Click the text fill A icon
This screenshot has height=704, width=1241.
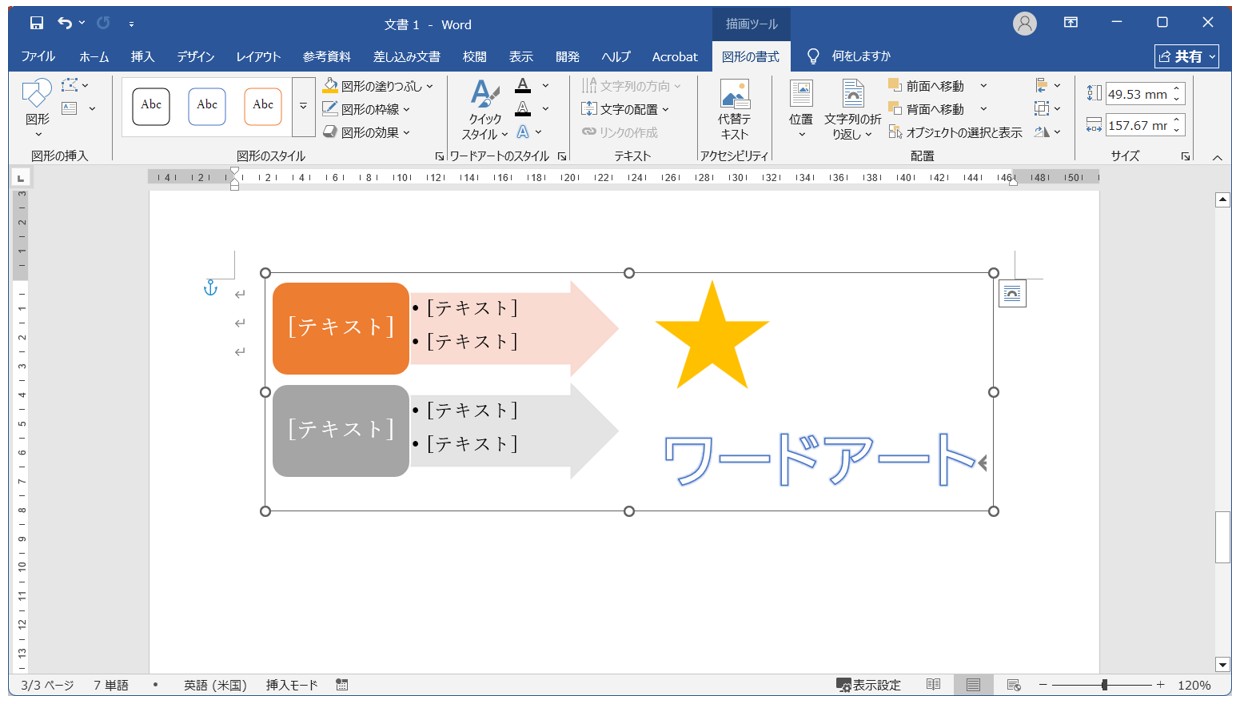523,86
